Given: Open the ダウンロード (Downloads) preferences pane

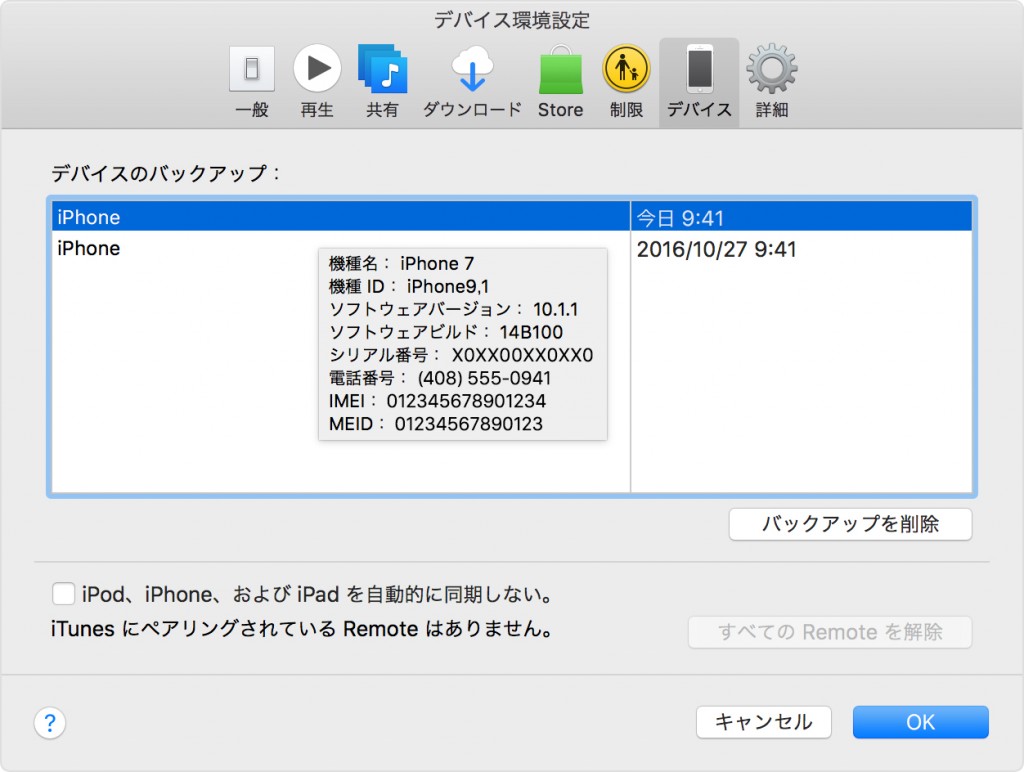Looking at the screenshot, I should point(472,82).
